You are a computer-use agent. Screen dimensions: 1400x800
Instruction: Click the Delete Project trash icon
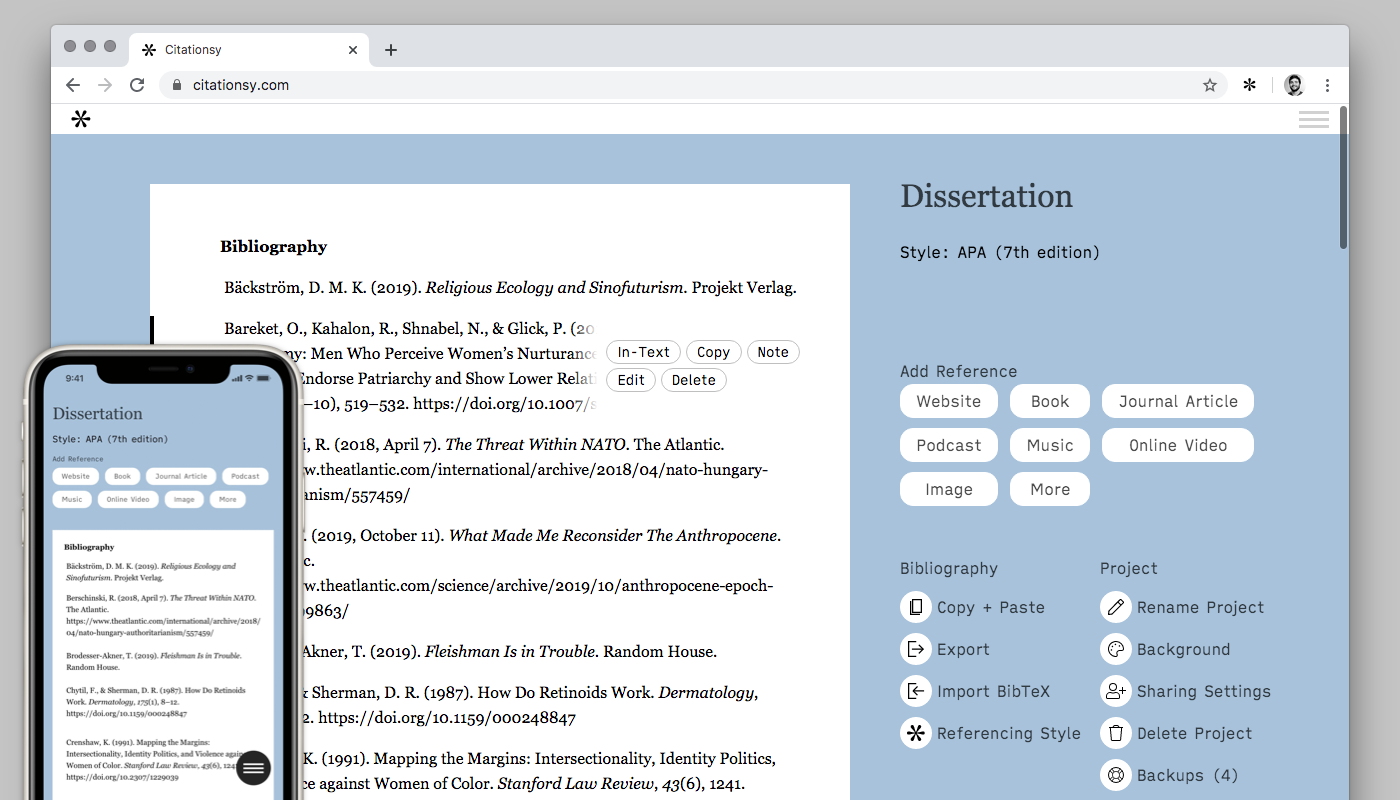pos(1115,733)
